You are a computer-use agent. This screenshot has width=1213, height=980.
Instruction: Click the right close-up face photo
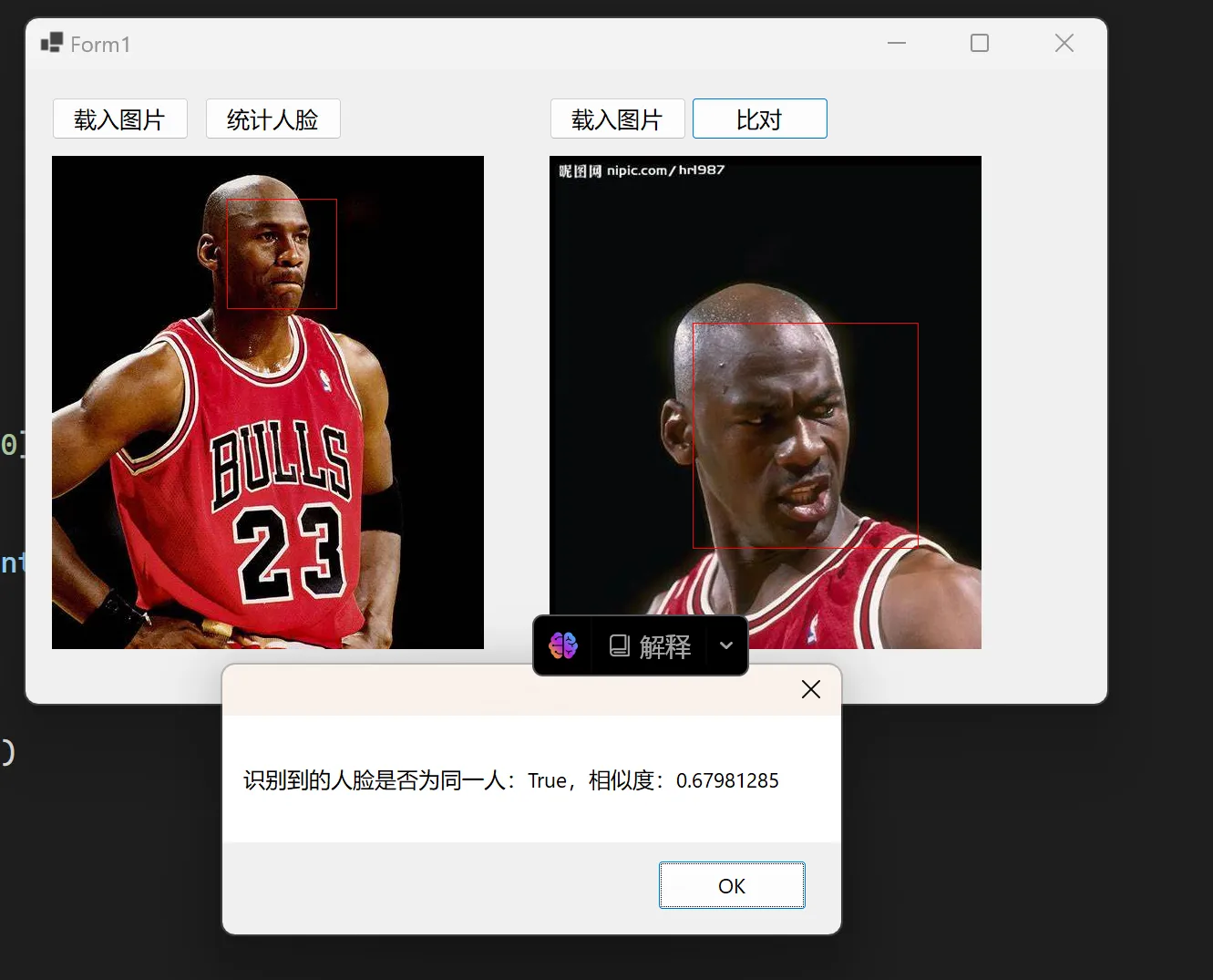[x=766, y=402]
